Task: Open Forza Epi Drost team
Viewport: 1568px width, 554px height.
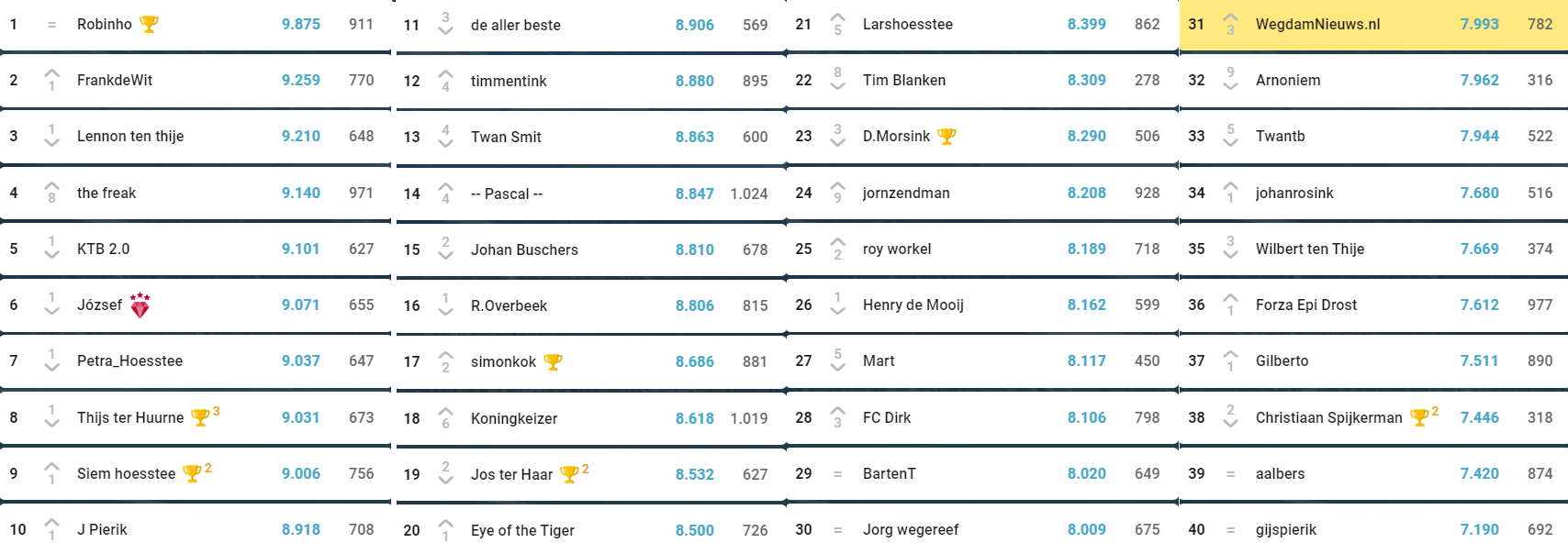Action: pyautogui.click(x=1305, y=305)
